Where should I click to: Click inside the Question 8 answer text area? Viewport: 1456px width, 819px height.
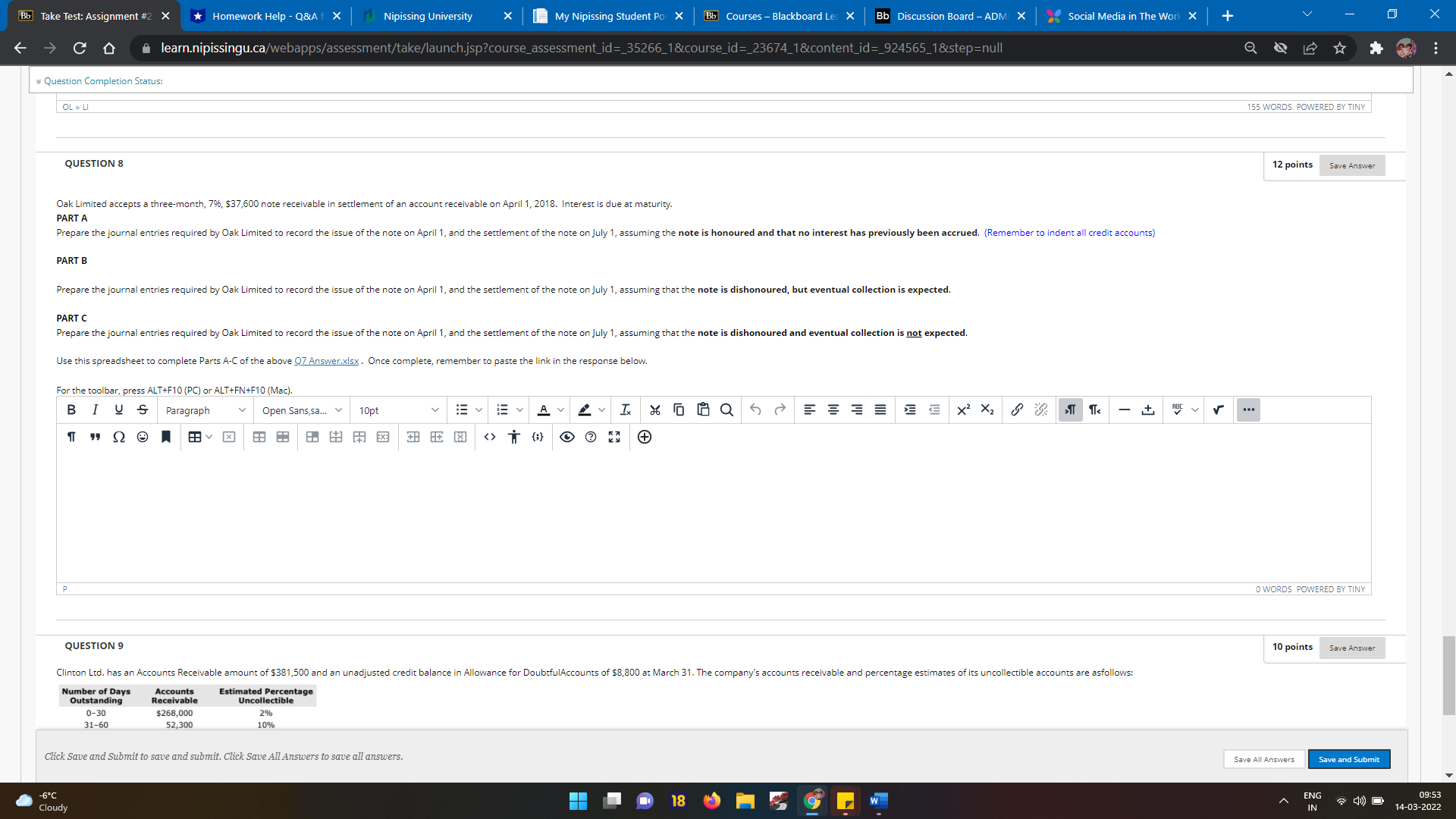713,516
